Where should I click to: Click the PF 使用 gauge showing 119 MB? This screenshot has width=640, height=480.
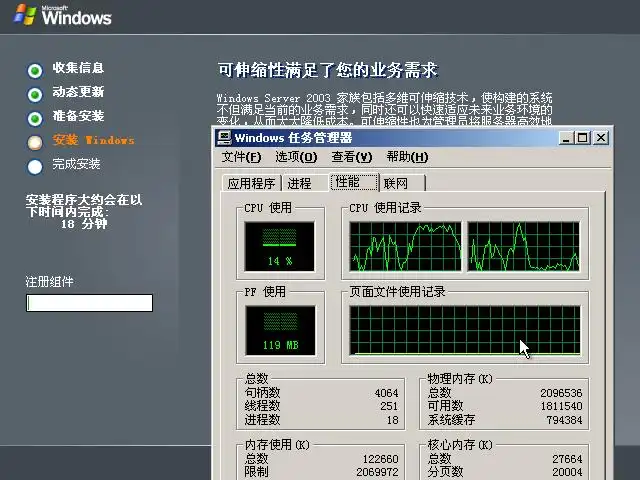pyautogui.click(x=280, y=330)
